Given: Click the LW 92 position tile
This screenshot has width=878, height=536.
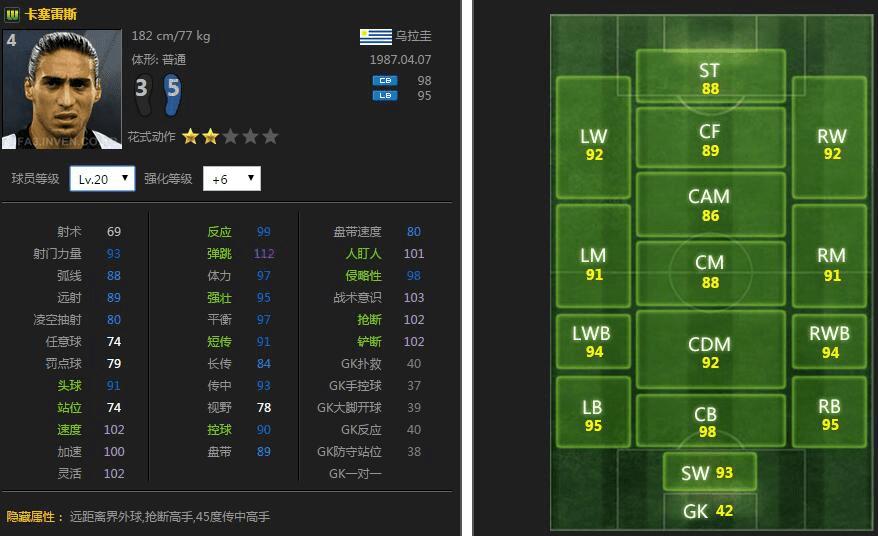Looking at the screenshot, I should [594, 144].
